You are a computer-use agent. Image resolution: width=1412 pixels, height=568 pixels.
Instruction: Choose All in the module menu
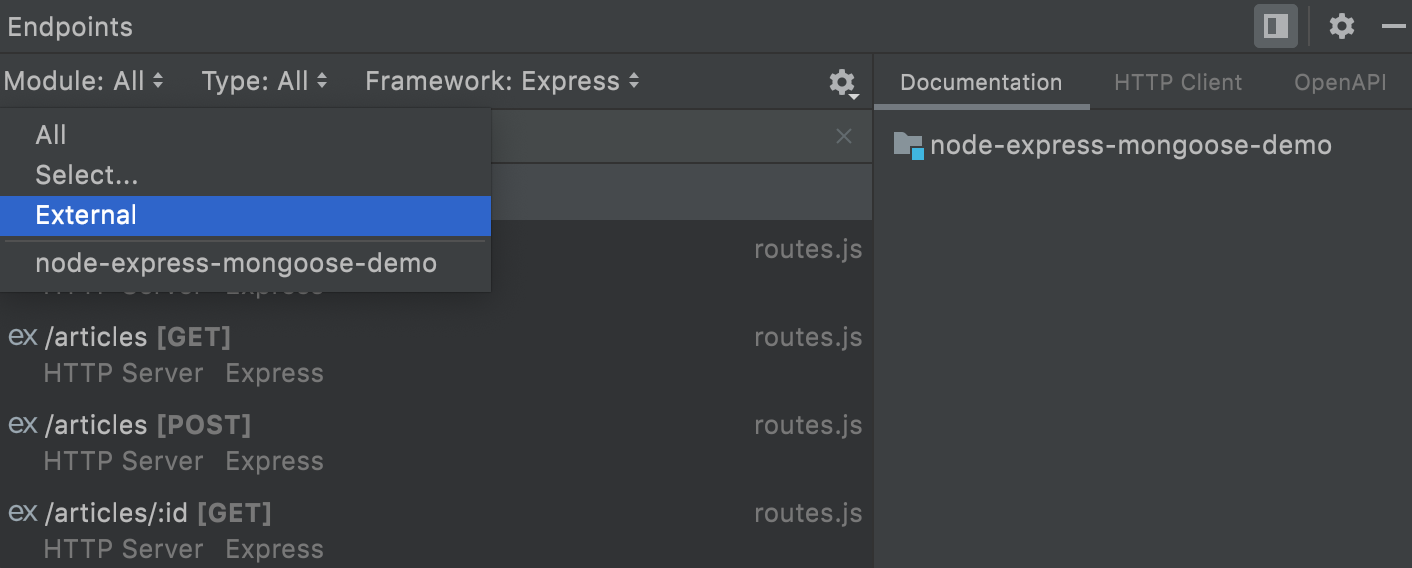click(51, 135)
